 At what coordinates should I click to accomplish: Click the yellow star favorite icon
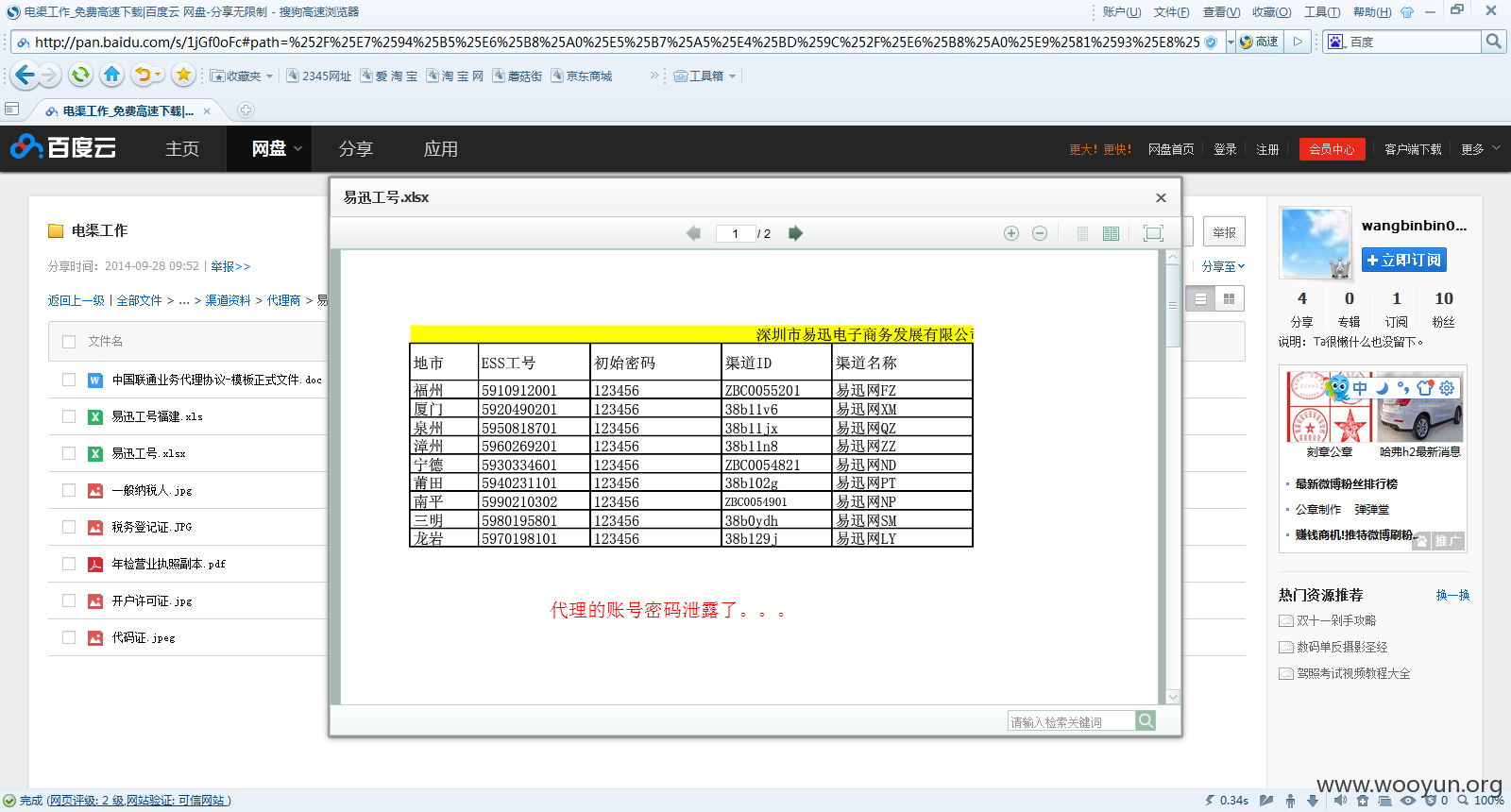tap(183, 75)
